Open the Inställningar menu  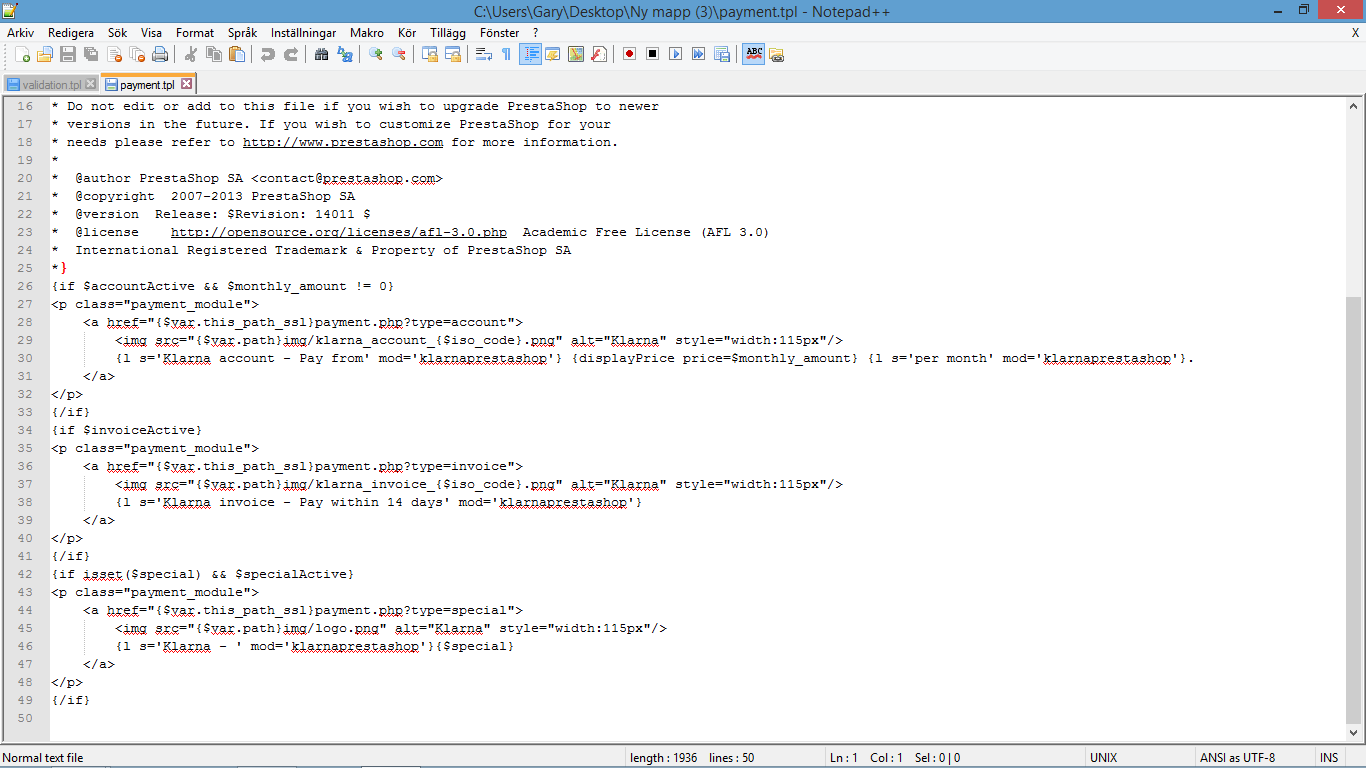(304, 33)
